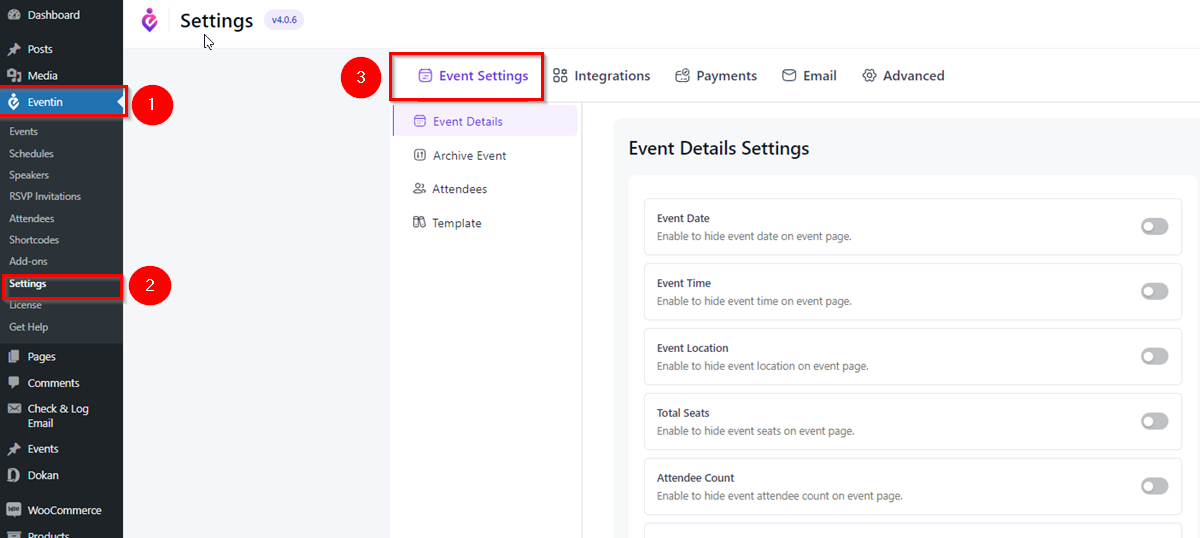Open the Dokan admin menu
The height and width of the screenshot is (538, 1200).
coord(43,475)
